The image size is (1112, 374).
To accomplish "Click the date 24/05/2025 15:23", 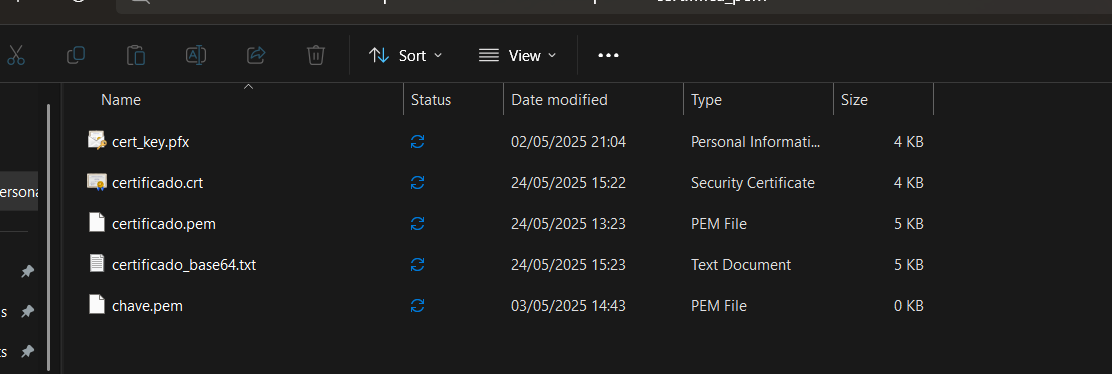I will (x=569, y=265).
